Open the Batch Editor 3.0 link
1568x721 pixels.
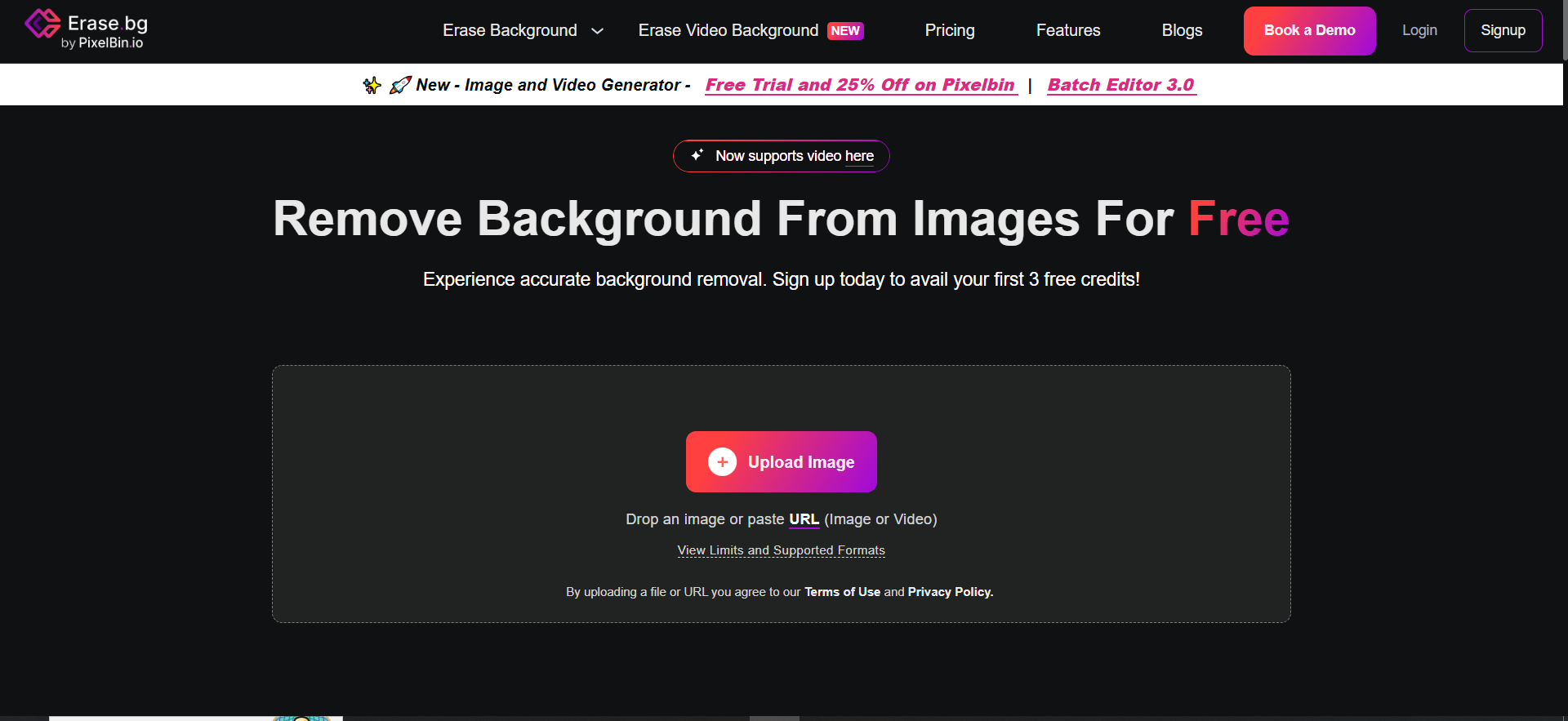(x=1121, y=85)
